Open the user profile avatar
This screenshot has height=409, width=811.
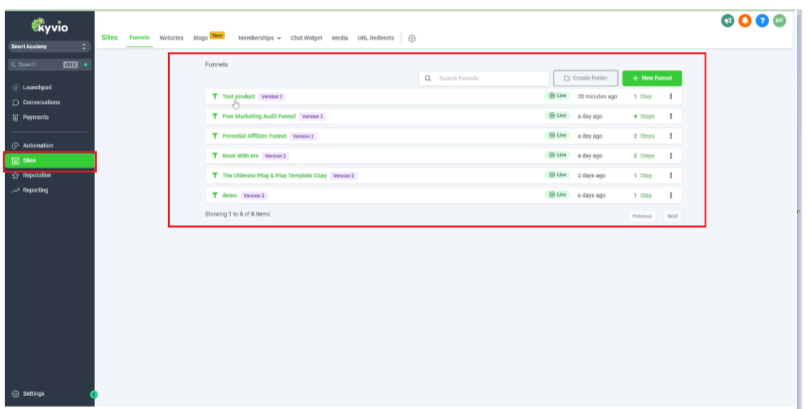pos(779,22)
